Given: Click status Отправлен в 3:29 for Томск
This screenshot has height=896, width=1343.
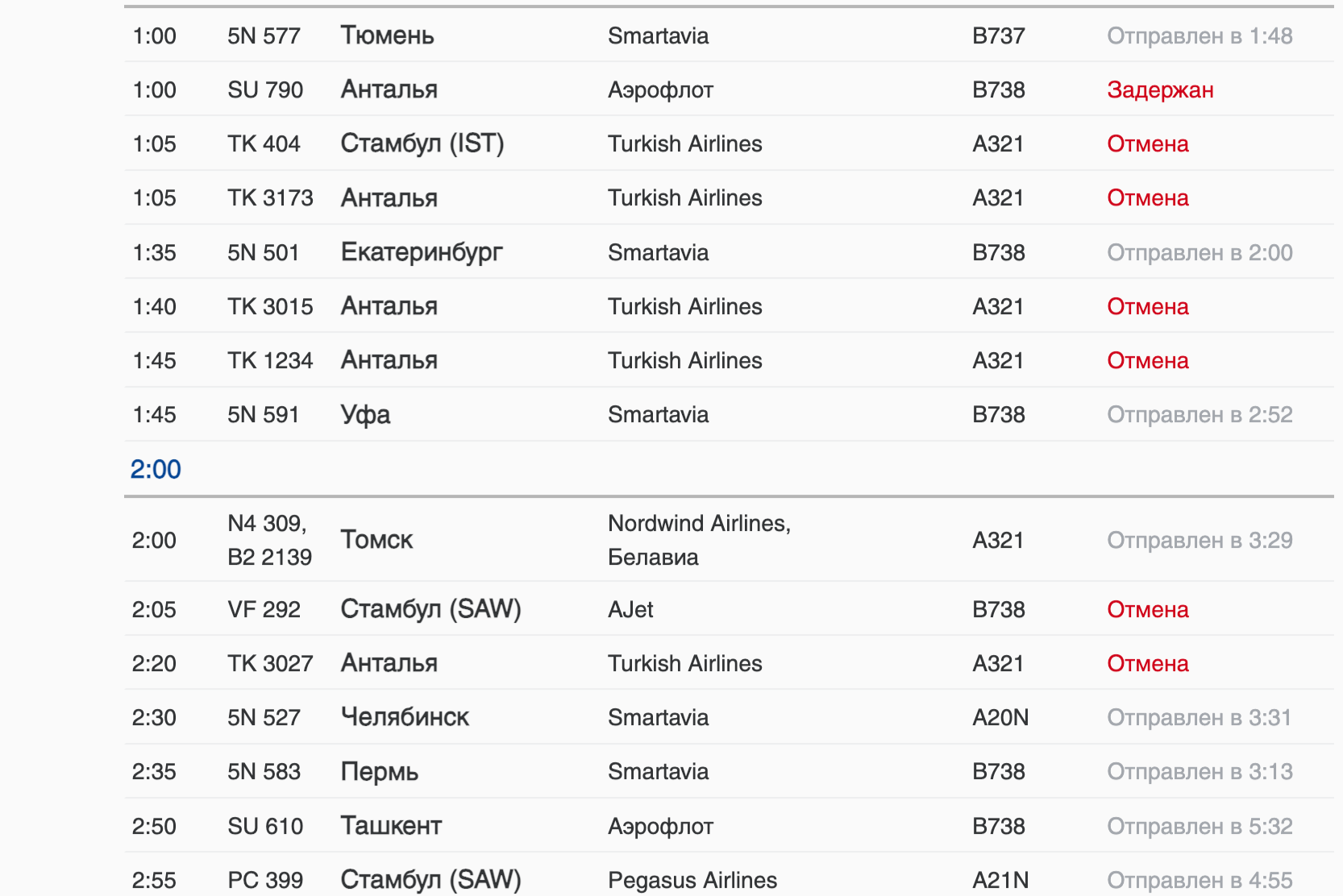Looking at the screenshot, I should pyautogui.click(x=1199, y=540).
